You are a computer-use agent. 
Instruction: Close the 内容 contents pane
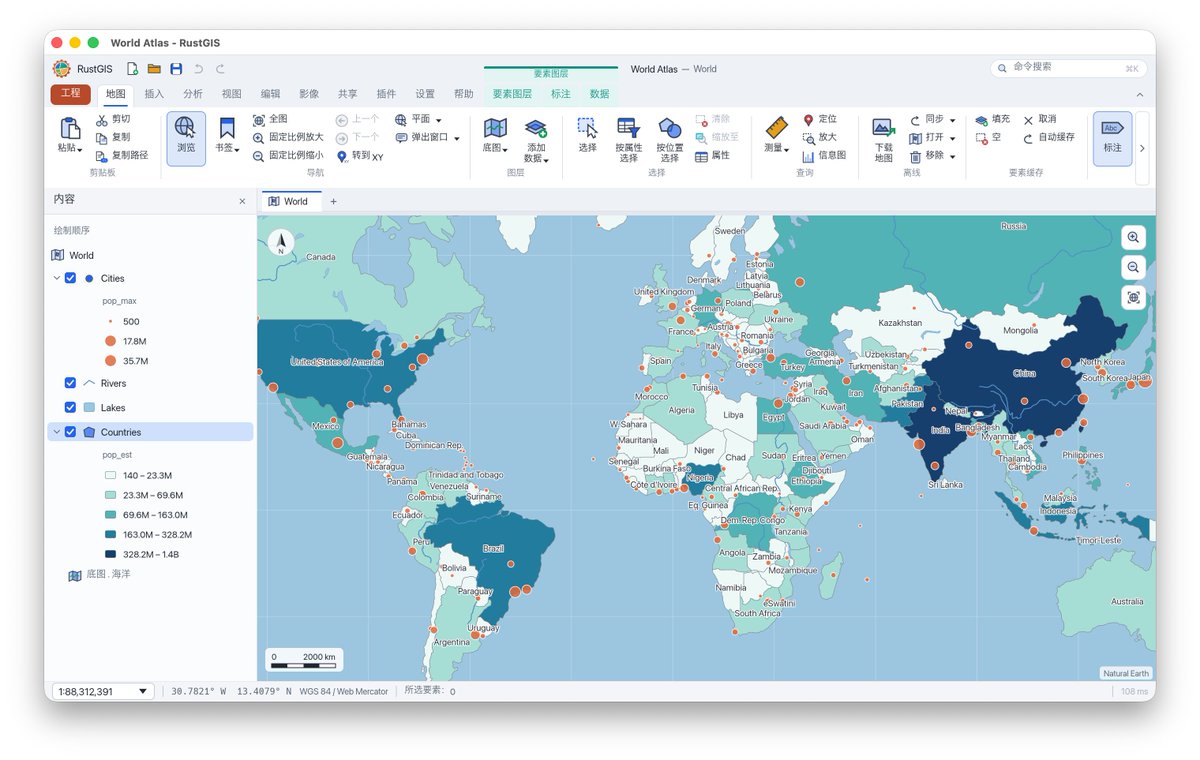pos(242,201)
